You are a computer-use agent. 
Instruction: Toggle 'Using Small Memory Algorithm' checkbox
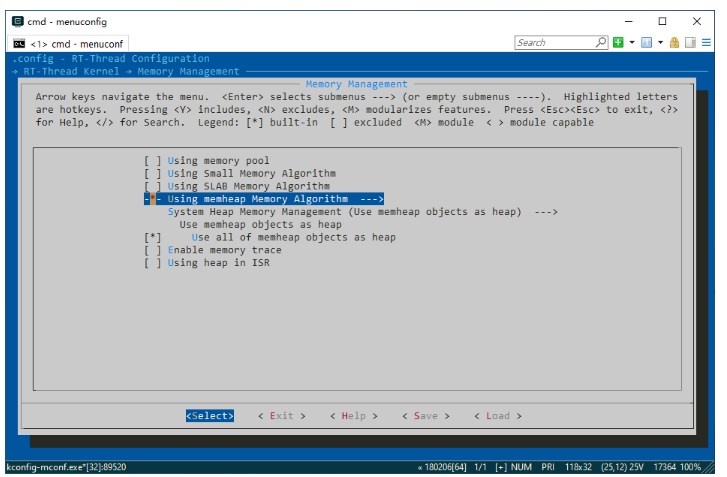153,173
